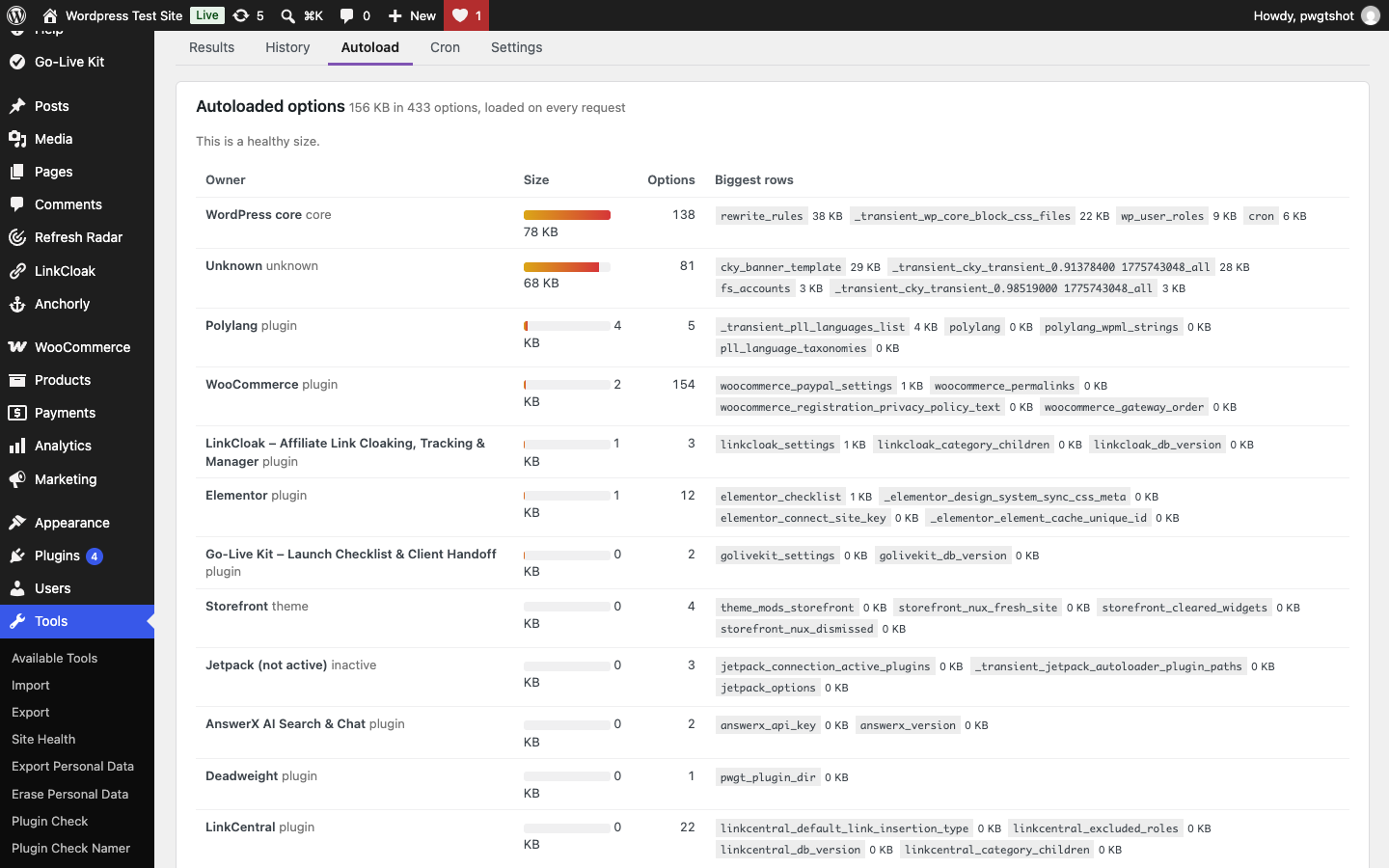This screenshot has width=1389, height=868.
Task: Click the Options column header
Action: click(x=671, y=179)
